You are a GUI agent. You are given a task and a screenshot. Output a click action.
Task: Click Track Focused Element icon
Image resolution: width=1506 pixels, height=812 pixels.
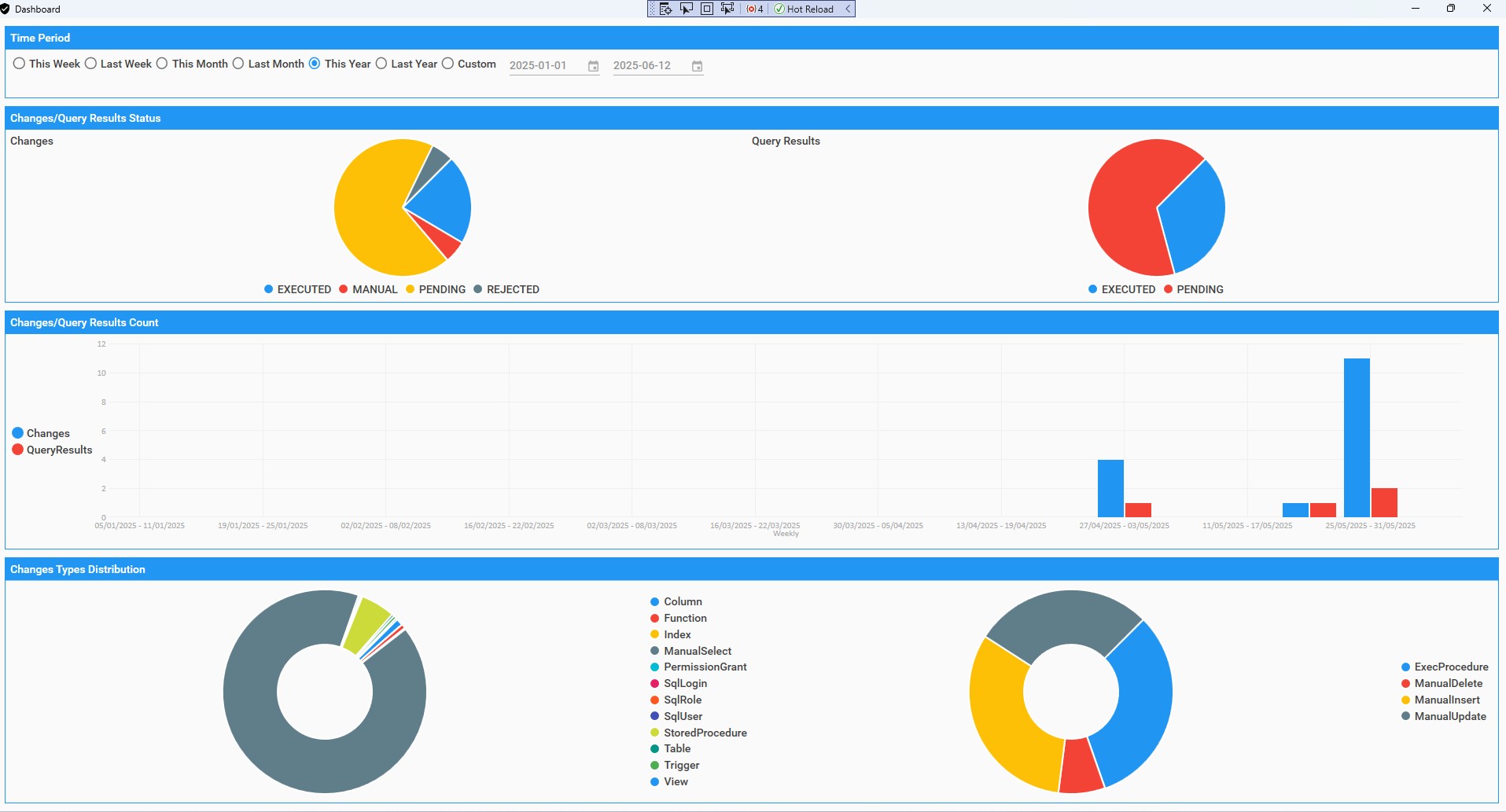[727, 9]
